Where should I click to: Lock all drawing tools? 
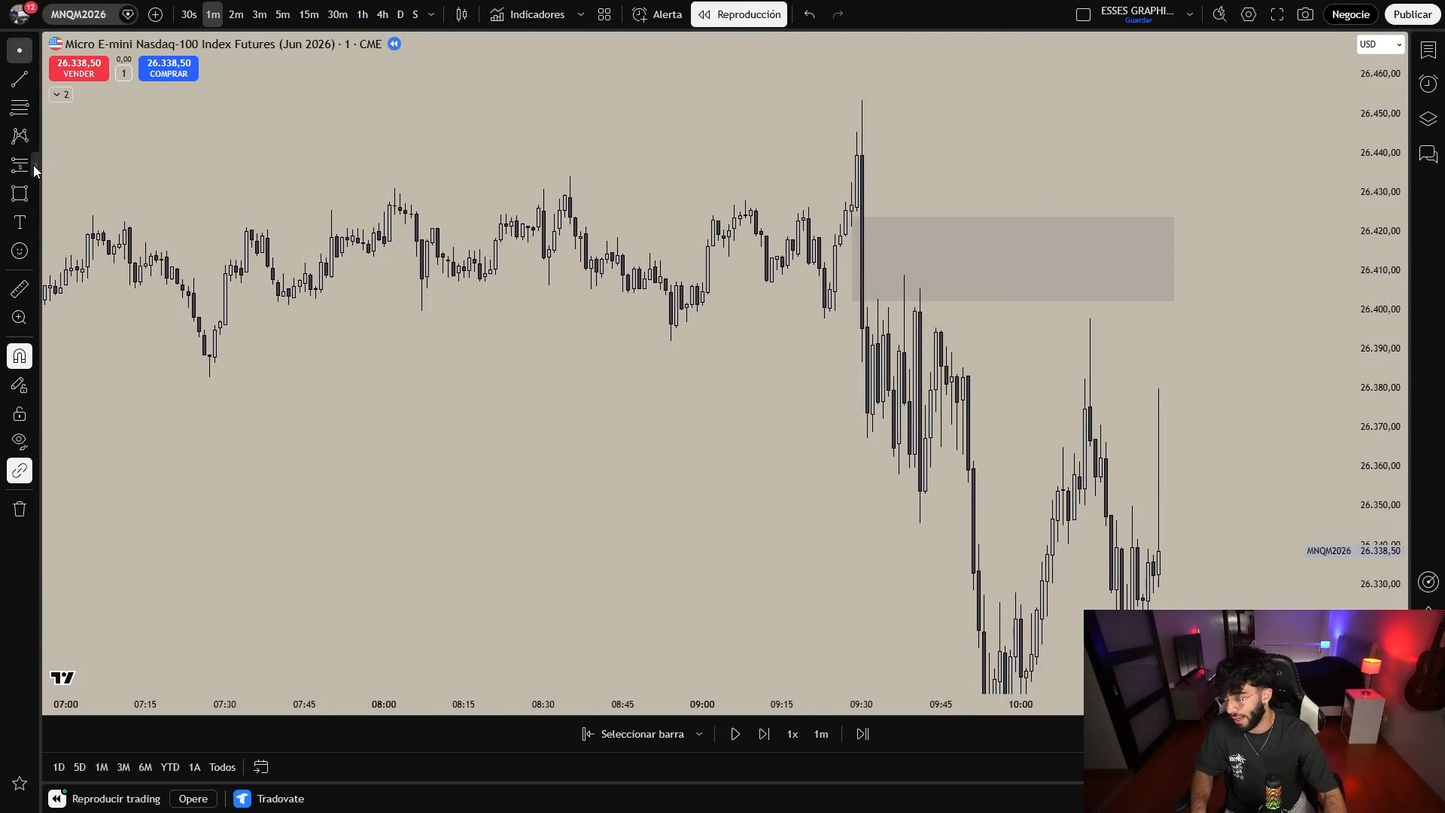(19, 414)
